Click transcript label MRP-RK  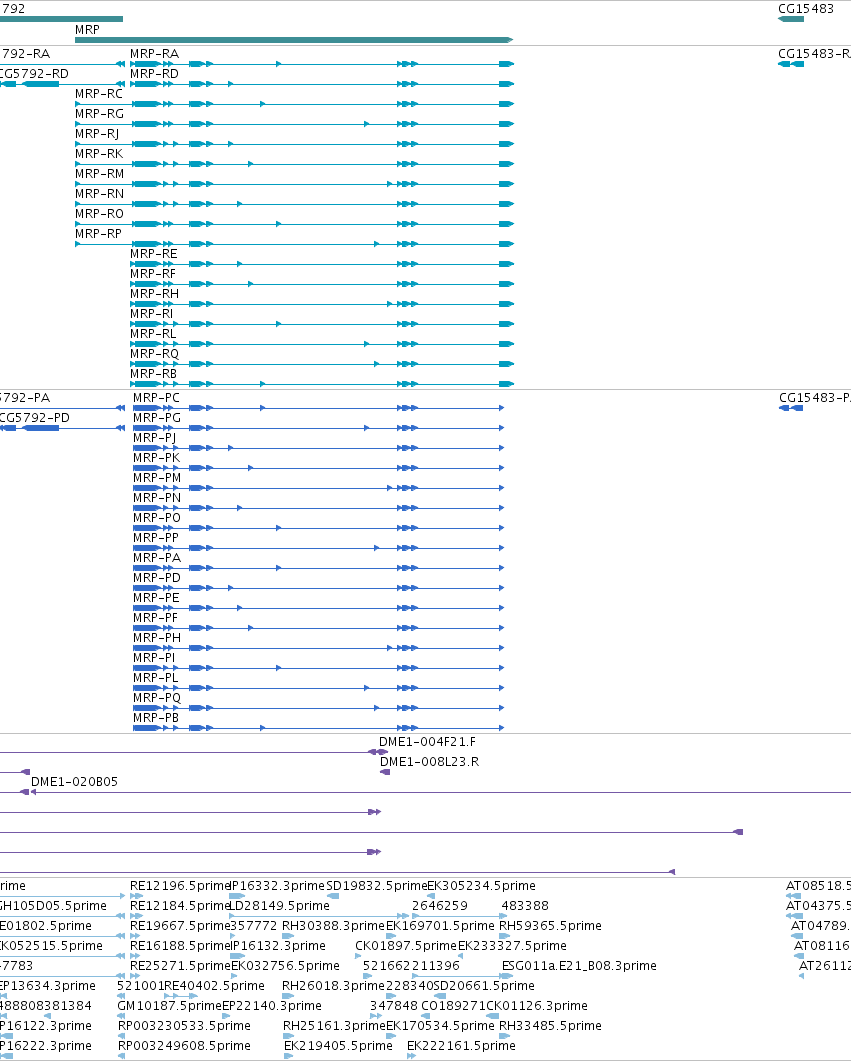point(99,154)
